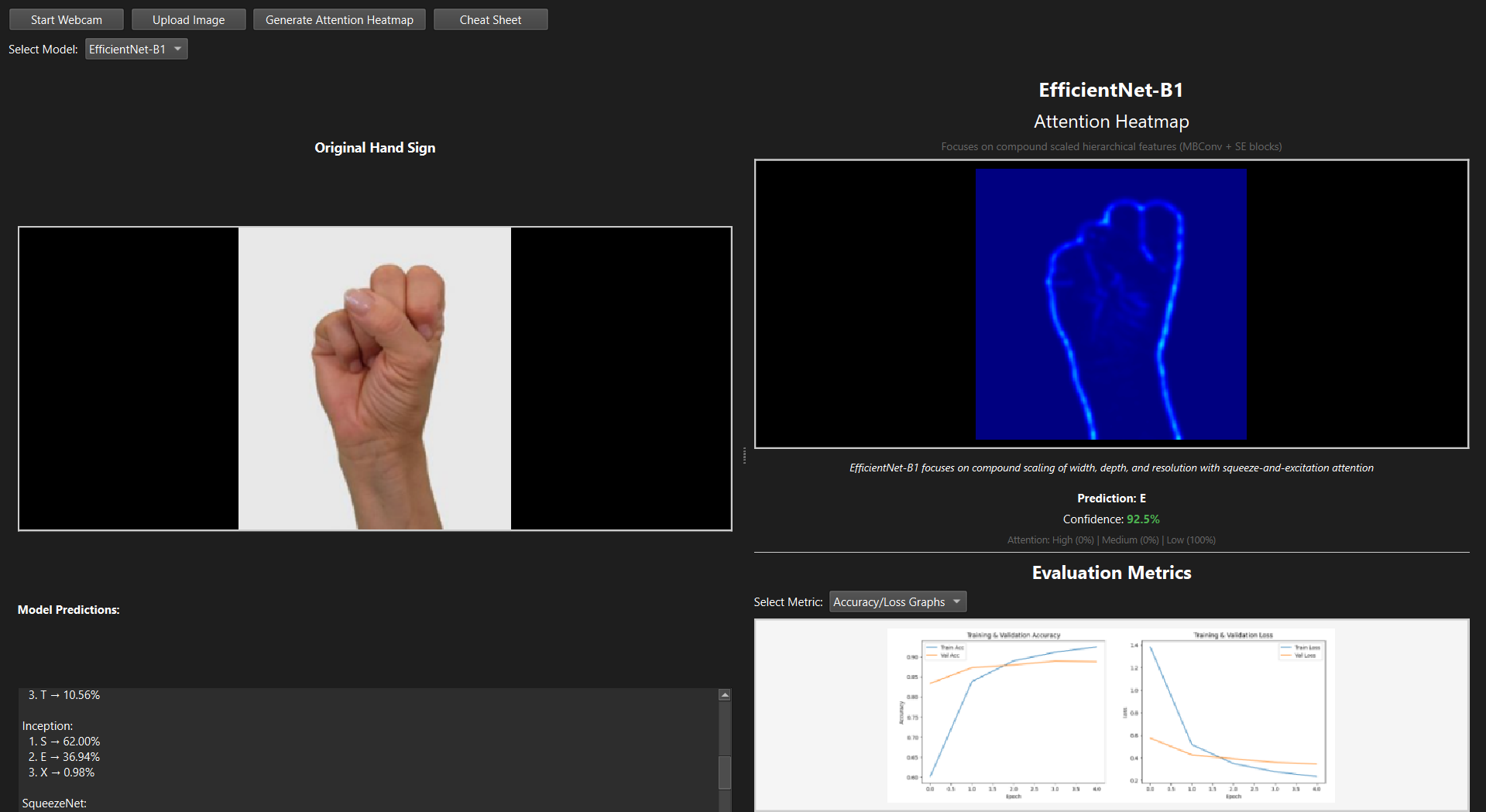Expand the Select Metric dropdown
1486x812 pixels.
[x=897, y=602]
